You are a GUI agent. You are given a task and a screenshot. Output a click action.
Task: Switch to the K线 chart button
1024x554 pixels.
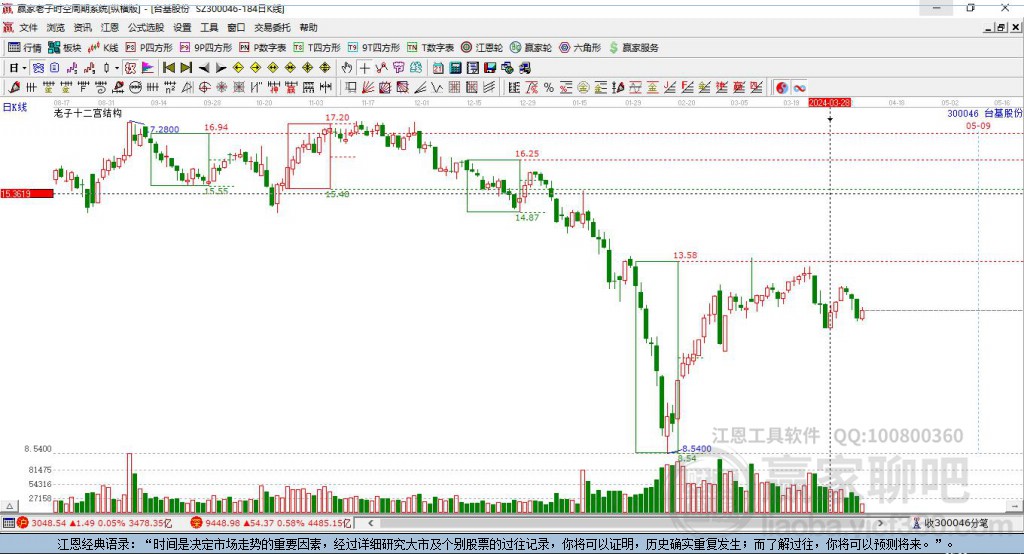103,48
